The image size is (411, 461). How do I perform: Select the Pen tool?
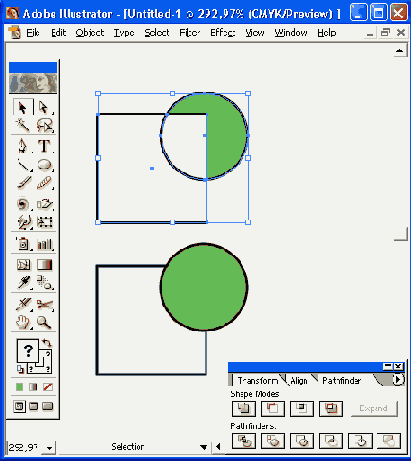pos(23,146)
